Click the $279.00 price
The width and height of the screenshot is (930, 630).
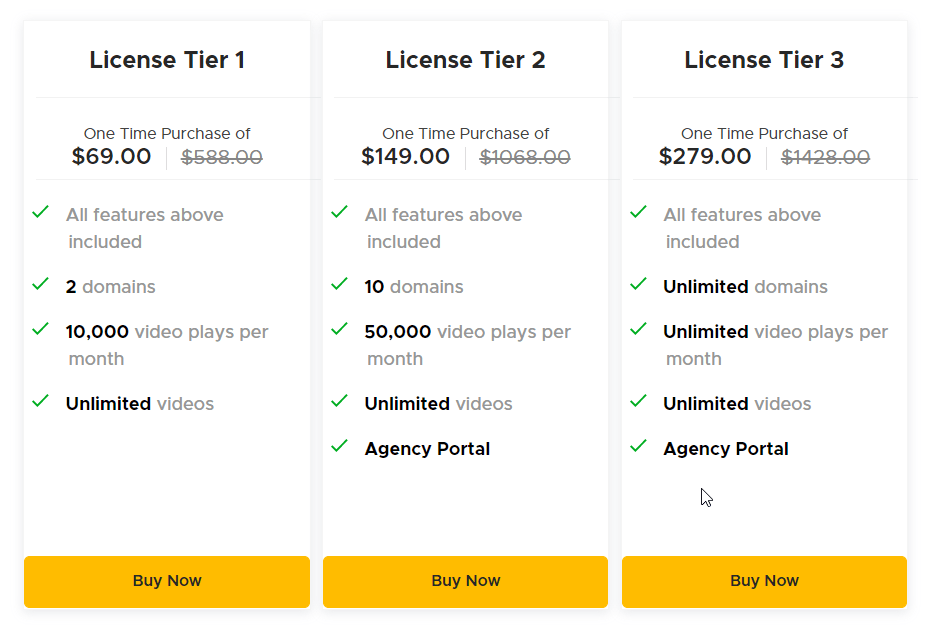(x=705, y=157)
